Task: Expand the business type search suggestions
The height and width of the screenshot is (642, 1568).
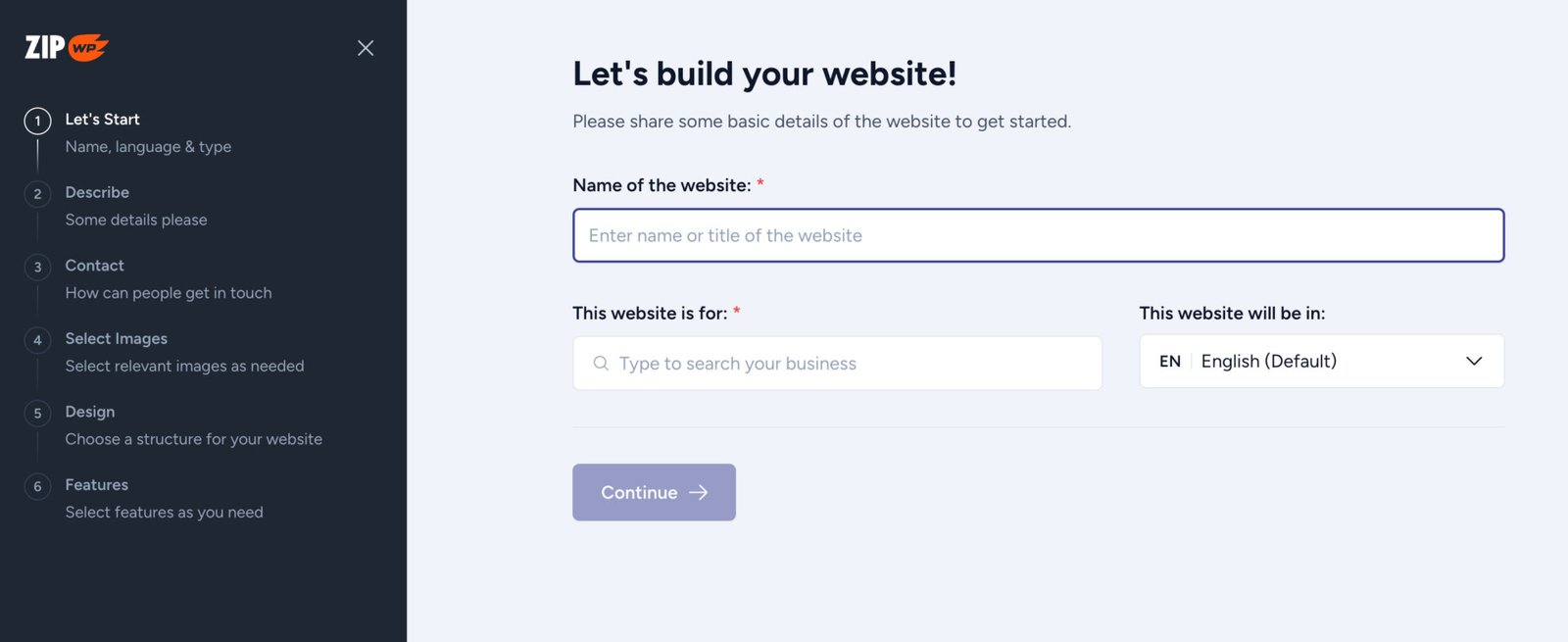Action: click(x=837, y=363)
